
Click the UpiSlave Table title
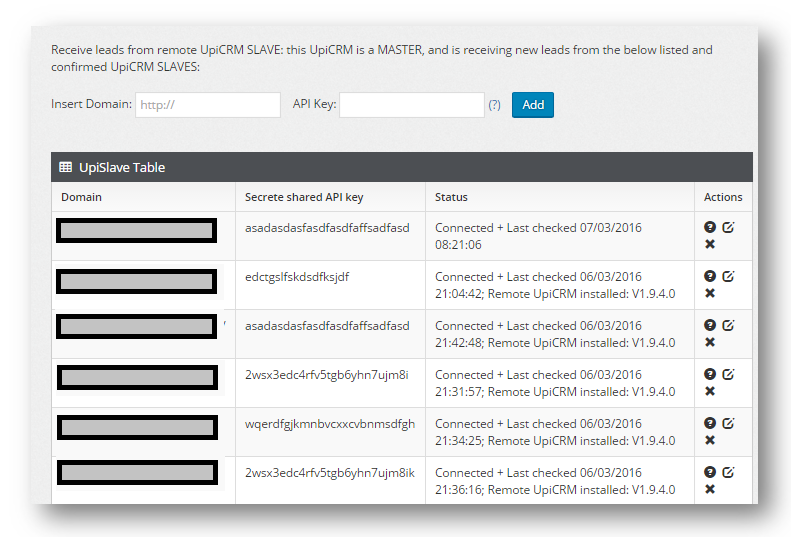coord(122,168)
